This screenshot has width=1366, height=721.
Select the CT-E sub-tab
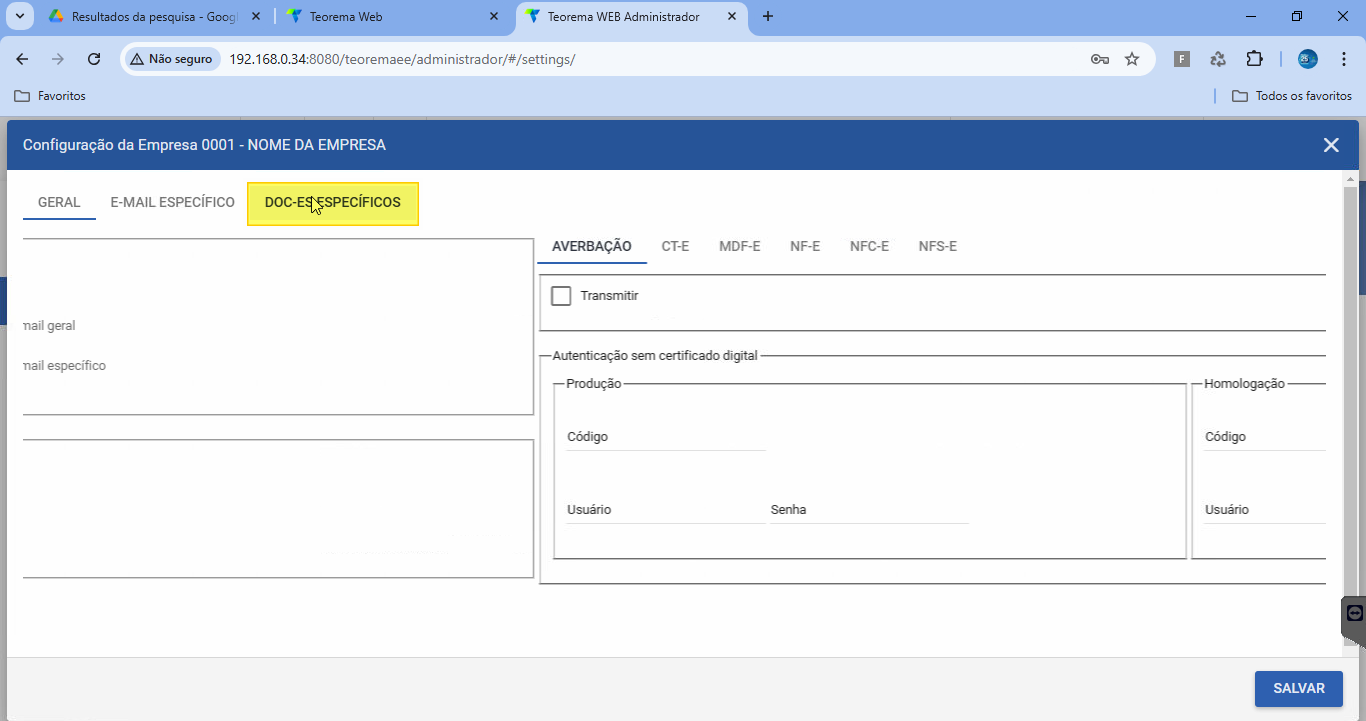[675, 246]
